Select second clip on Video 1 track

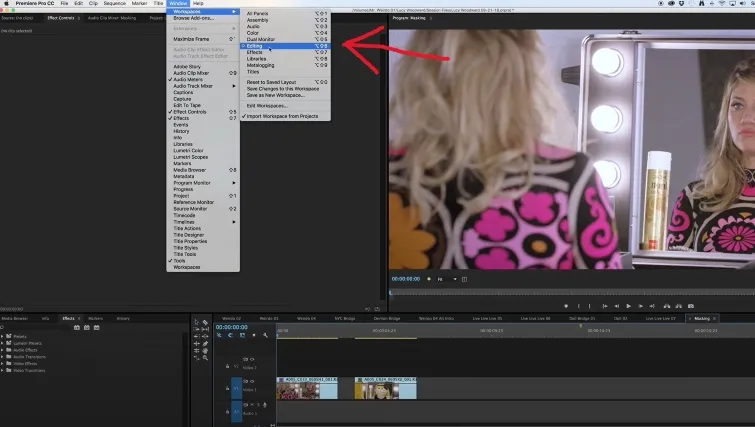click(386, 388)
